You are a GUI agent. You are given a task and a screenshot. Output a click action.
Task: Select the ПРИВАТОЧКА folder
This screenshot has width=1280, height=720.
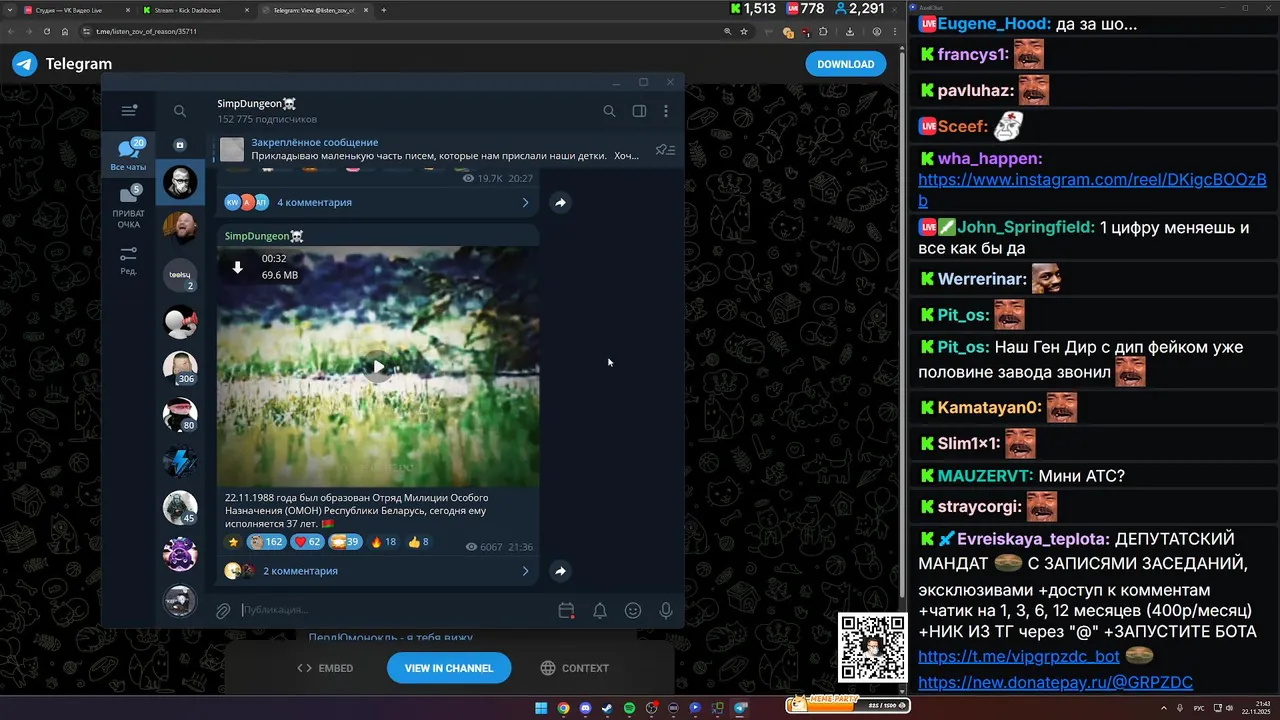[x=128, y=207]
